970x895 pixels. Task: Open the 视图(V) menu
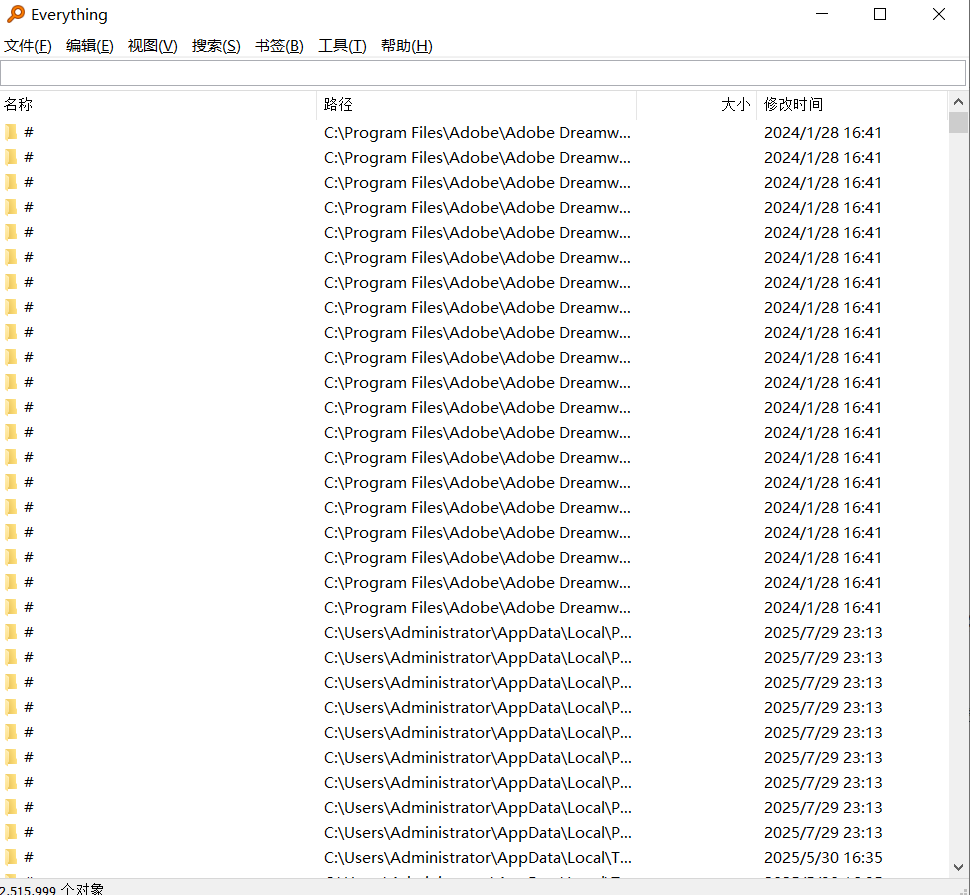pyautogui.click(x=152, y=46)
